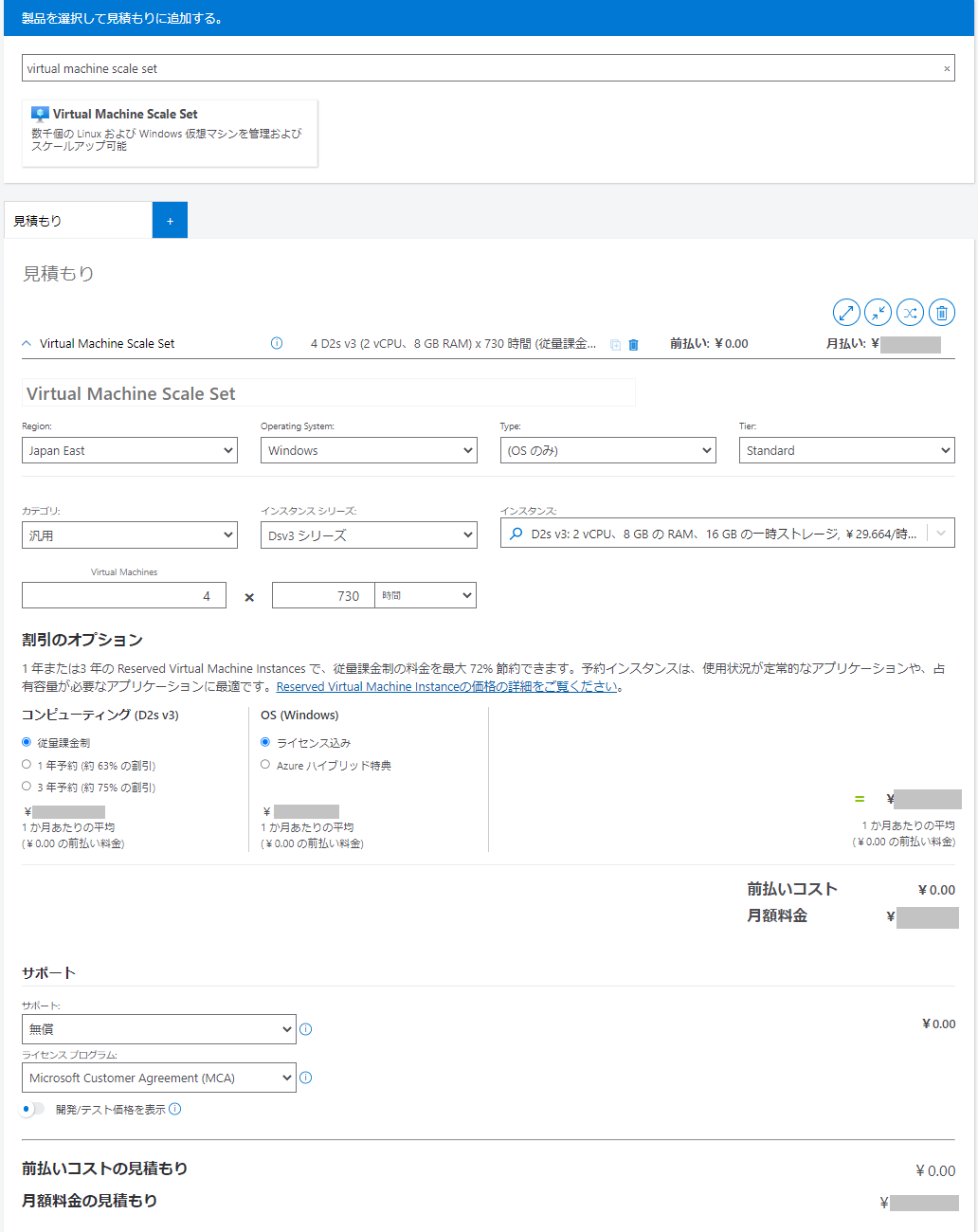The height and width of the screenshot is (1232, 978).
Task: Select the ライセンス込み radio button
Action: (265, 742)
